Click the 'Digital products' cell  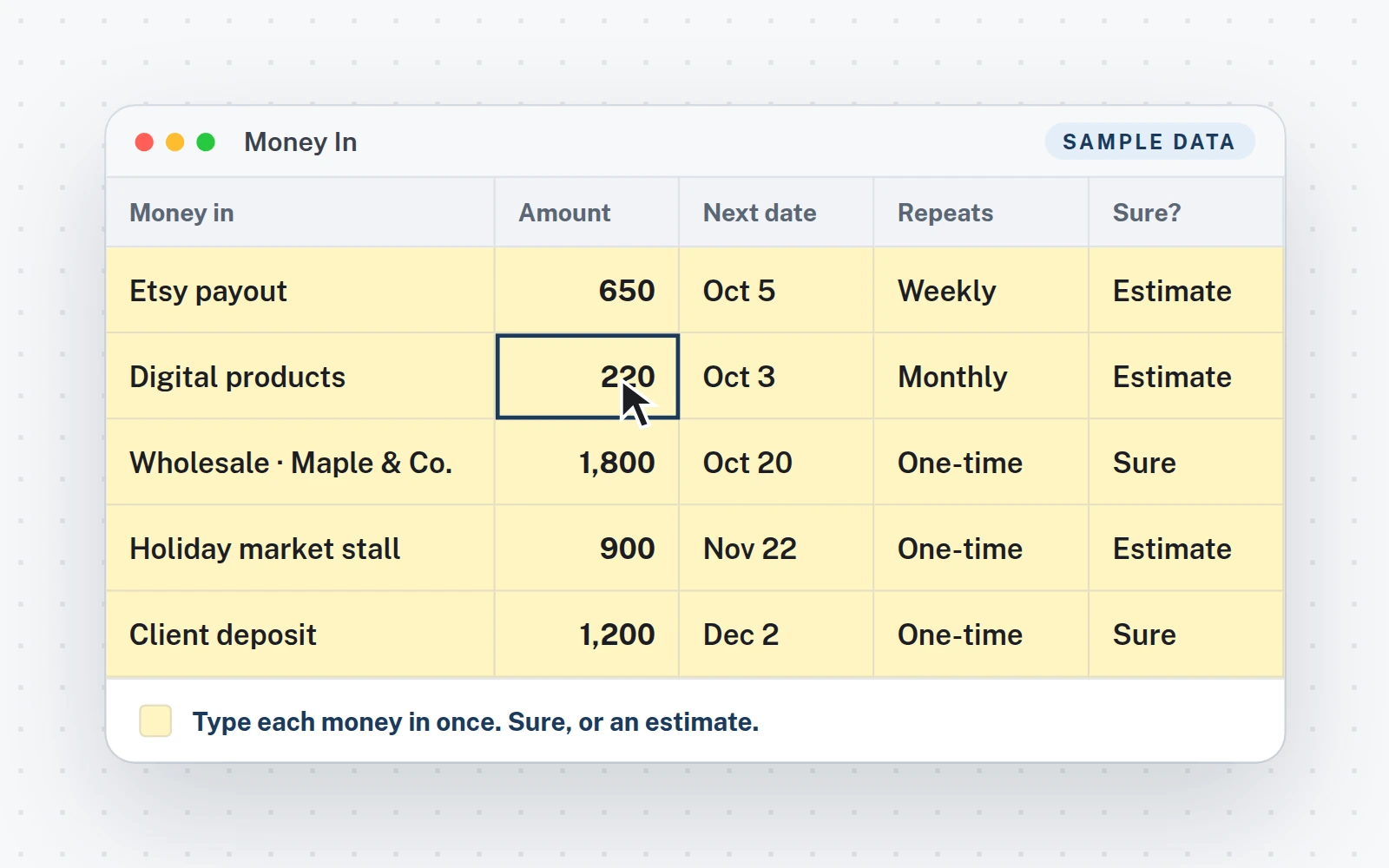click(300, 377)
